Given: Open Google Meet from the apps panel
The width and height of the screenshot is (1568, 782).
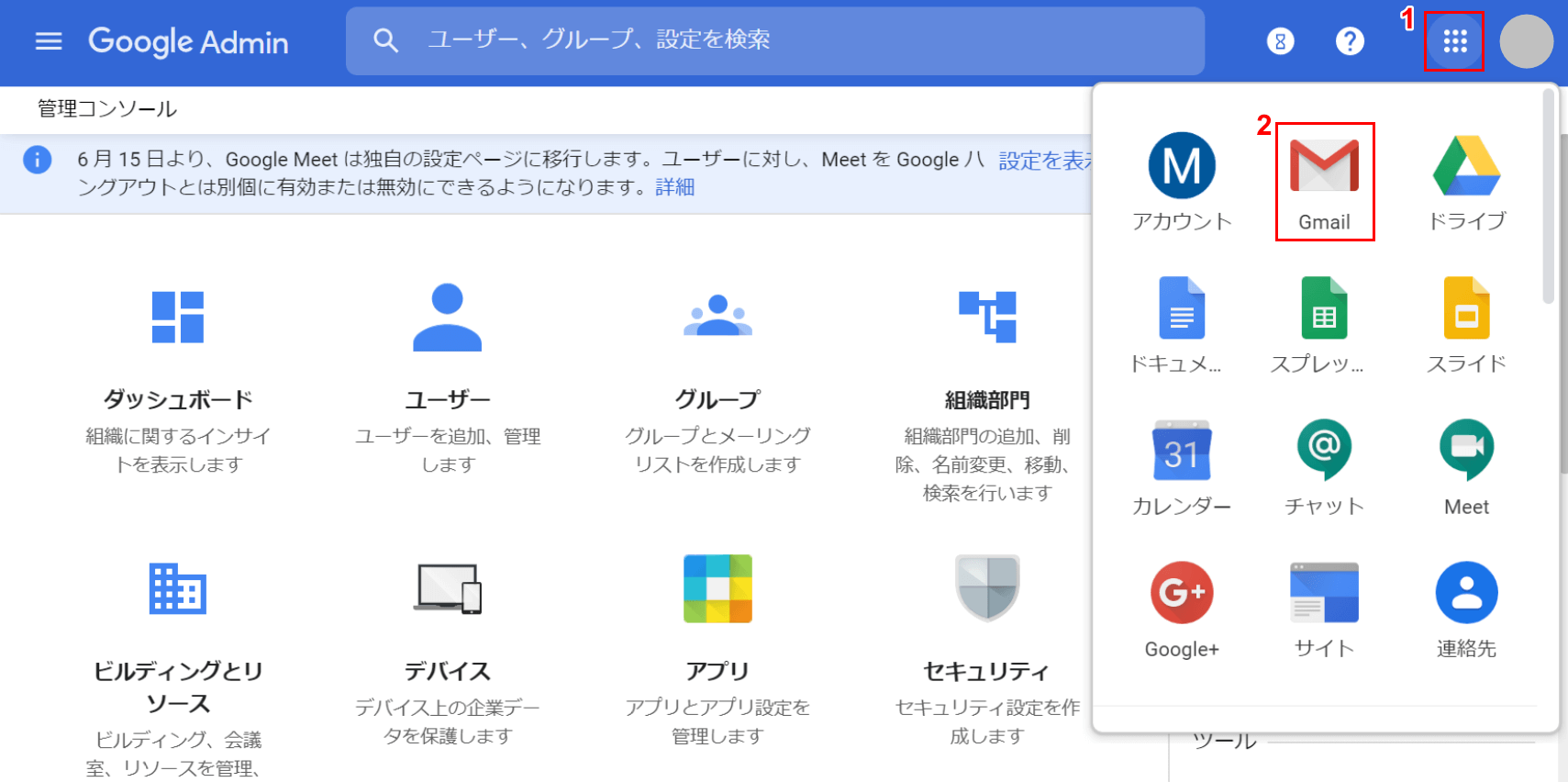Looking at the screenshot, I should pos(1466,466).
